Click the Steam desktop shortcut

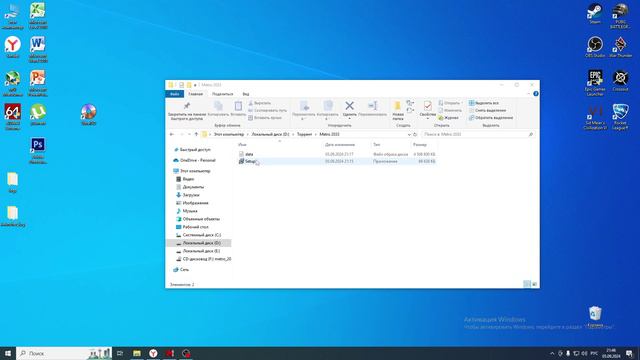pyautogui.click(x=595, y=14)
